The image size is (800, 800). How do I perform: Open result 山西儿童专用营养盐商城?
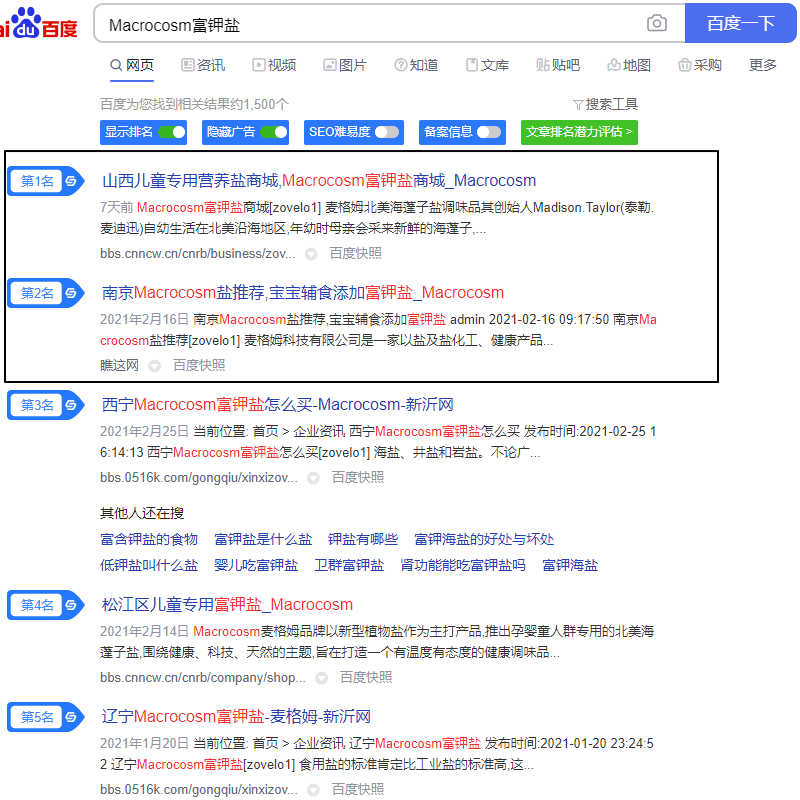[x=319, y=181]
